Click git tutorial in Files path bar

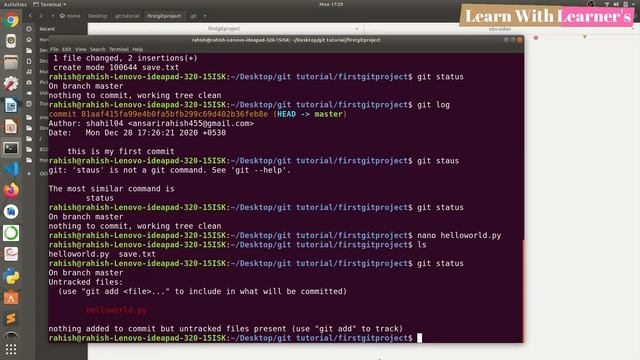click(x=127, y=16)
